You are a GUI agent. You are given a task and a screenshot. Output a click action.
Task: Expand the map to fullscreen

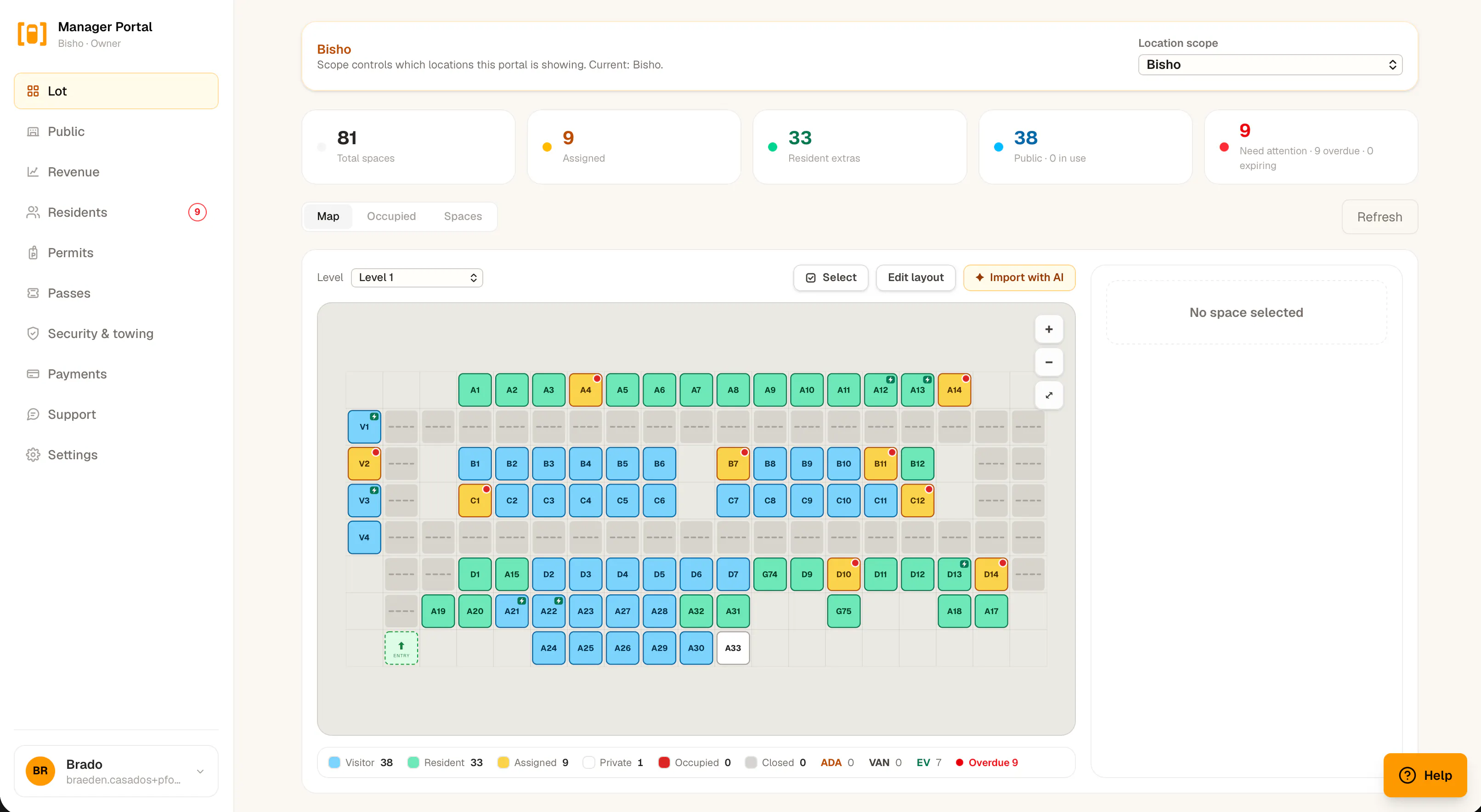(x=1049, y=395)
